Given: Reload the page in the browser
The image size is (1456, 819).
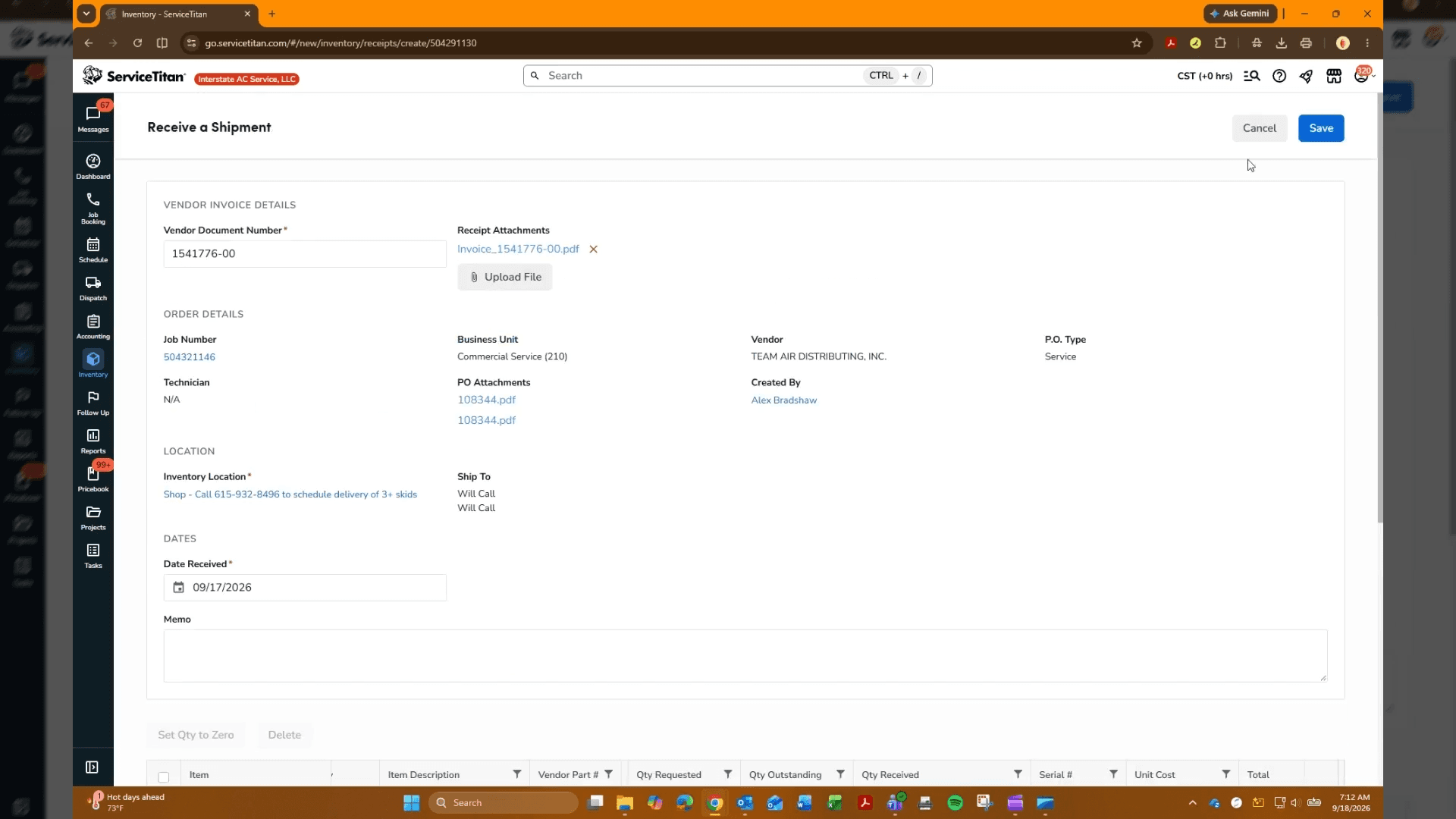Looking at the screenshot, I should 137,43.
